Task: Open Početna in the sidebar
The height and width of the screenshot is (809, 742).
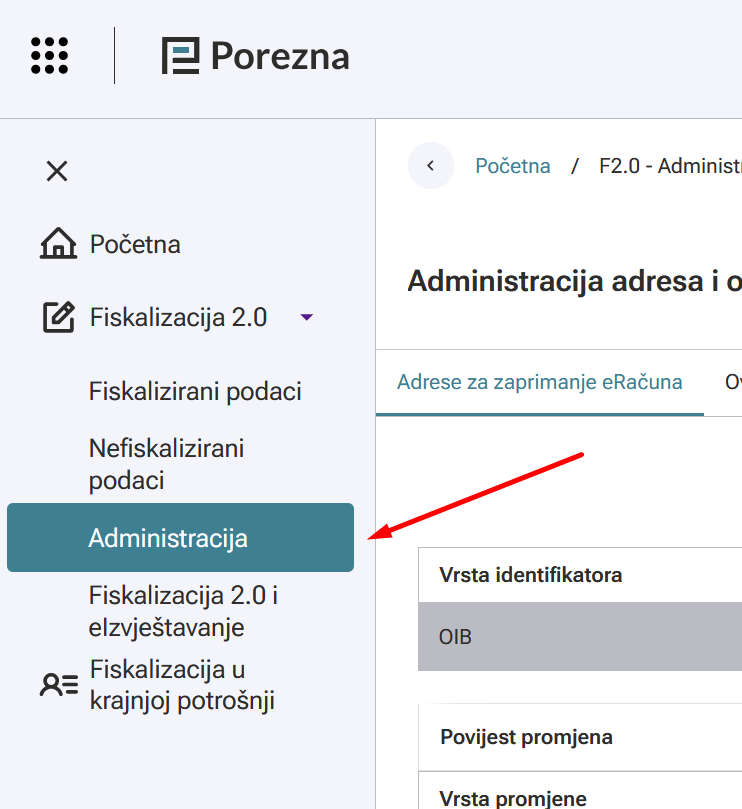Action: 135,244
